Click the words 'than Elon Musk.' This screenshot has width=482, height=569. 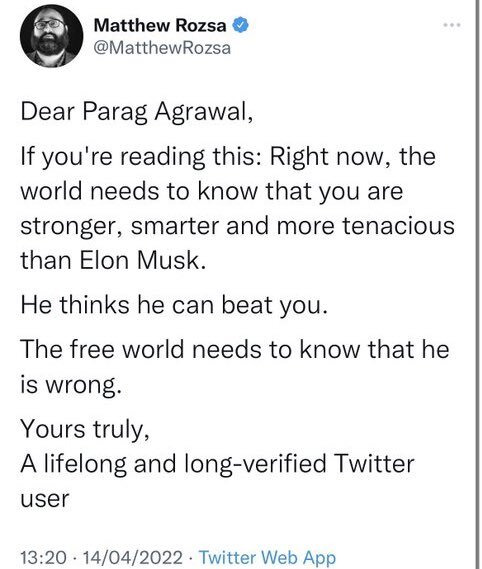(113, 260)
